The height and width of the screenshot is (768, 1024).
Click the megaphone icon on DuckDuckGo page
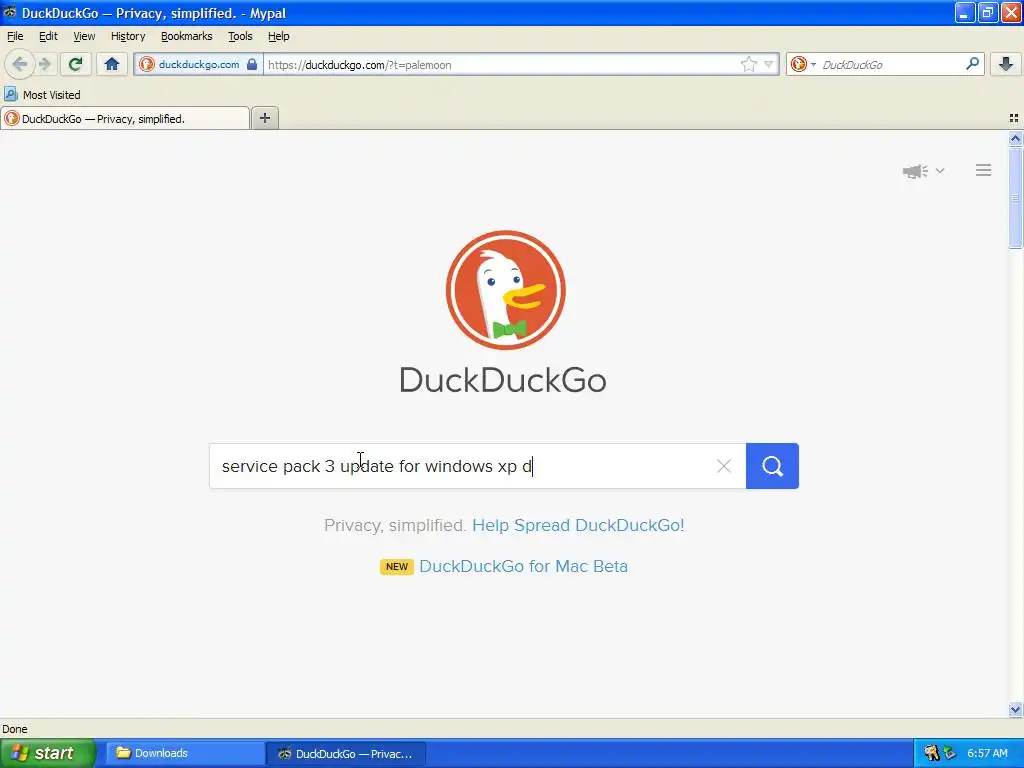915,171
